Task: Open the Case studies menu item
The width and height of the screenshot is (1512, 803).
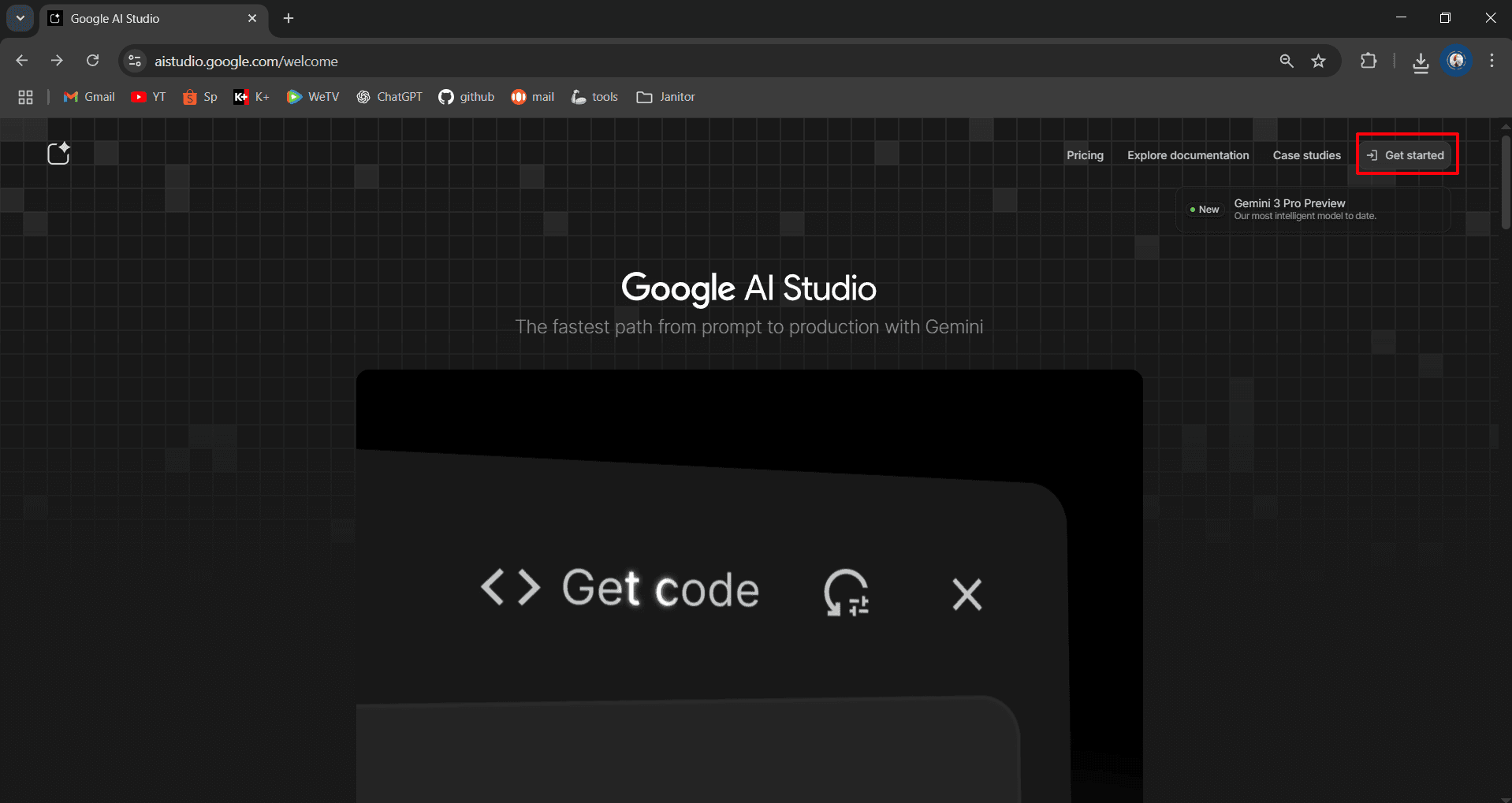Action: pyautogui.click(x=1305, y=154)
